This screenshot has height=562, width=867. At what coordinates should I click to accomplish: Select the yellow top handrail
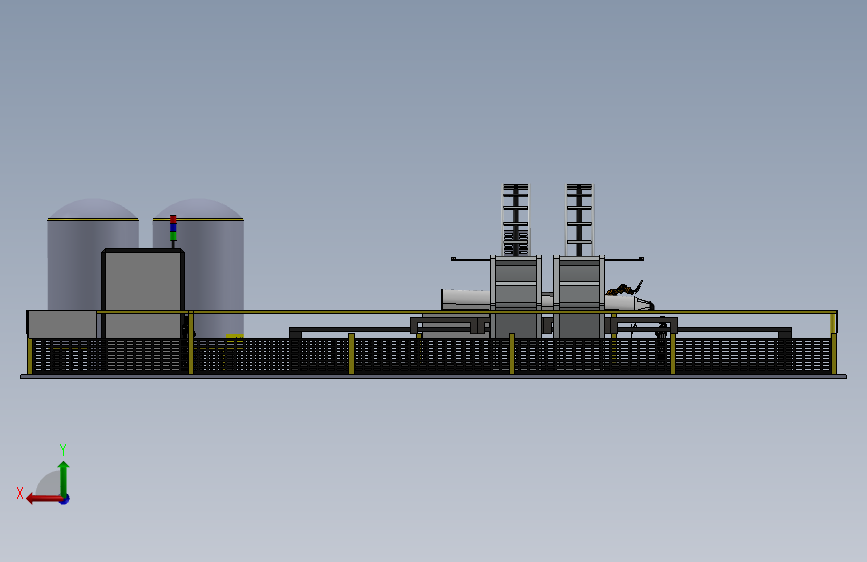point(467,312)
